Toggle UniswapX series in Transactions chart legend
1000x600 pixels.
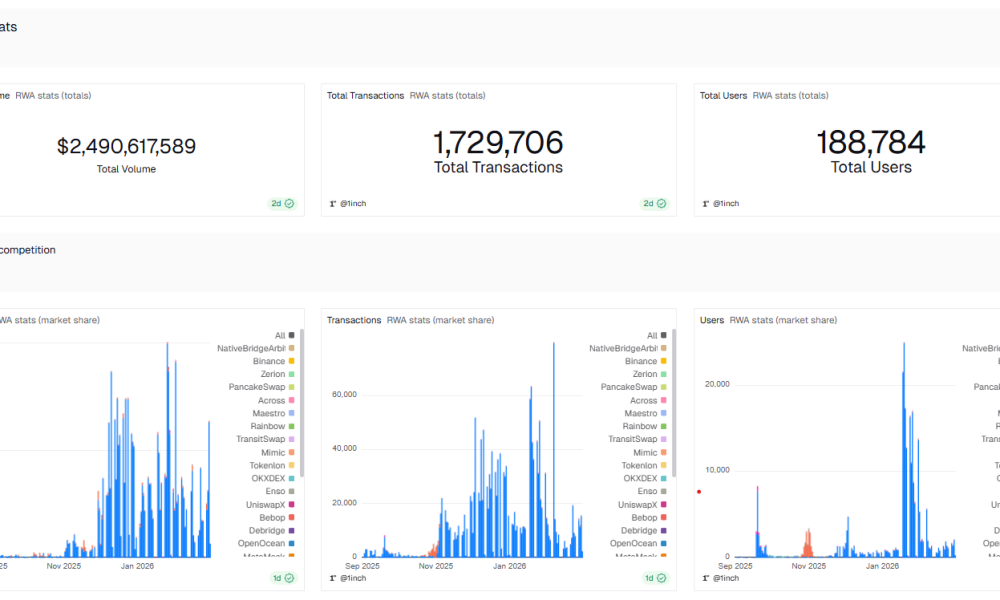(x=636, y=505)
